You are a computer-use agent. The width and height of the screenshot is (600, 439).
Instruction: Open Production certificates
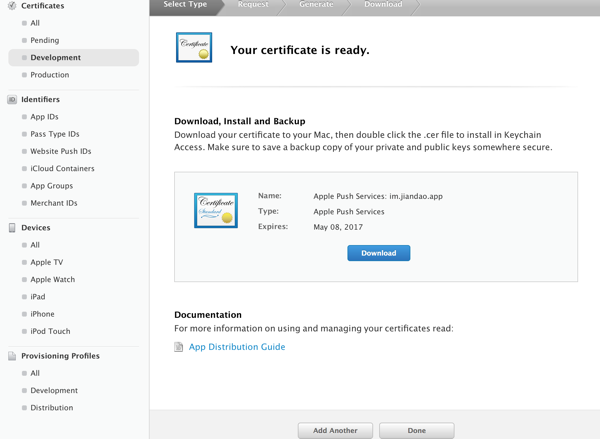pos(50,75)
